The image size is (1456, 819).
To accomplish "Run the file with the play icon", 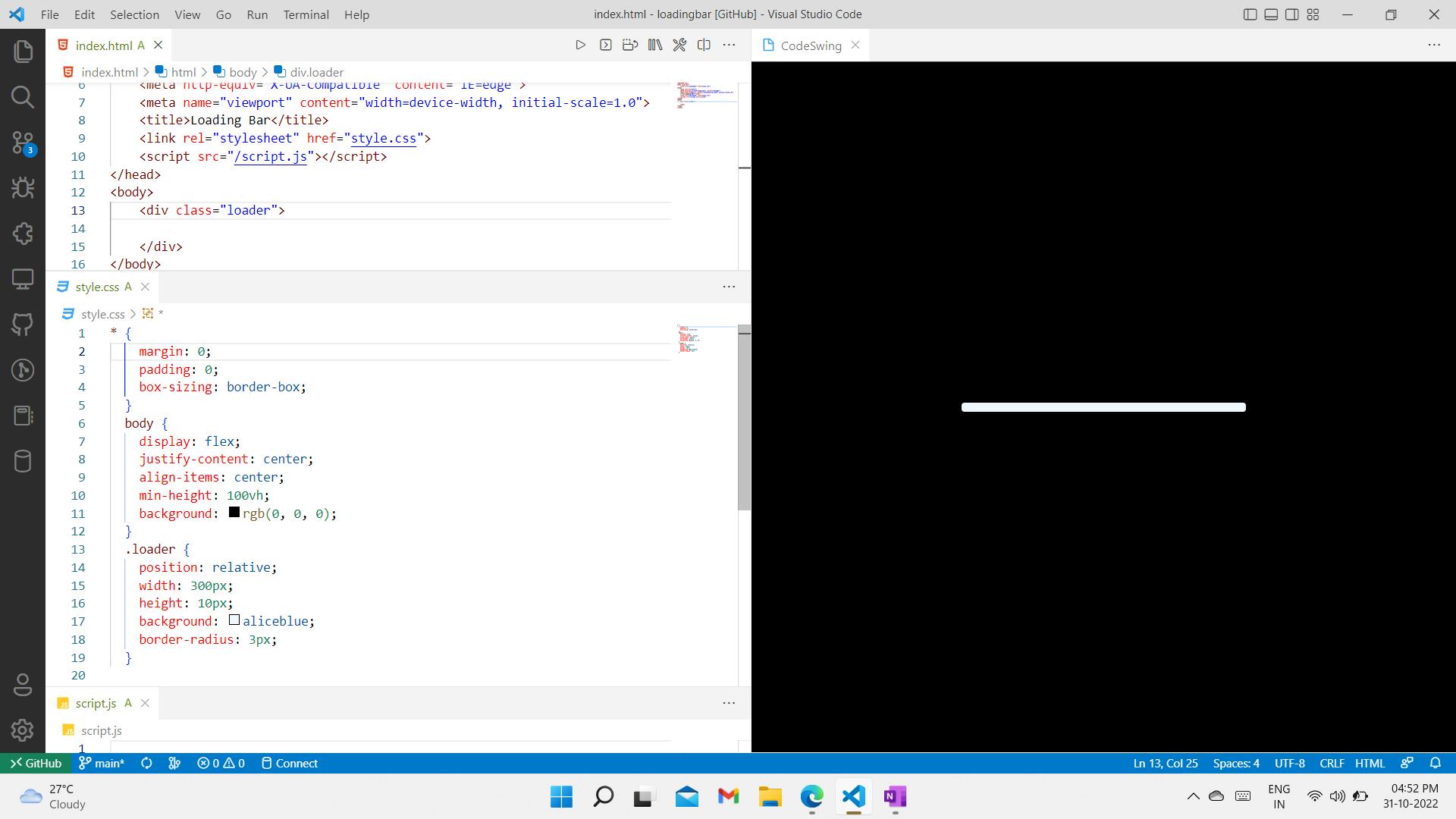I will click(x=580, y=45).
